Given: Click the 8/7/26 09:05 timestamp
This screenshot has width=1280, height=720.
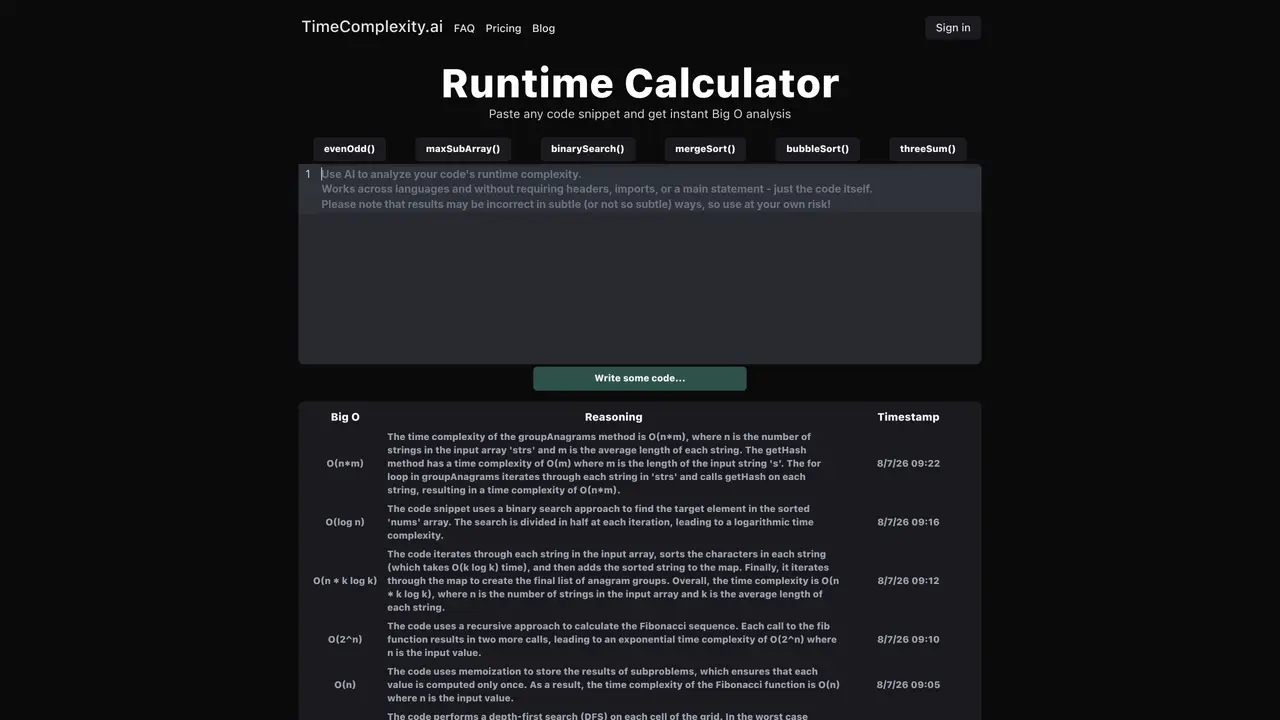Looking at the screenshot, I should pyautogui.click(x=908, y=685).
